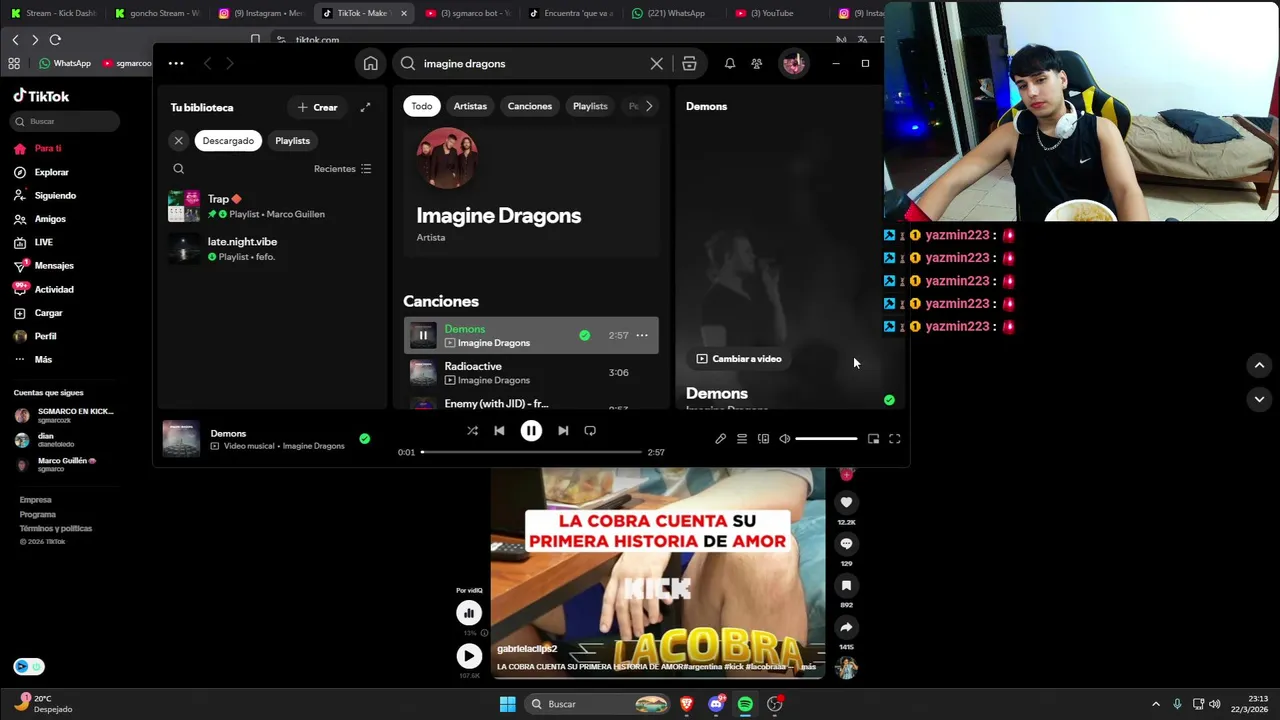Open the Spotify friends activity icon

coord(757,64)
